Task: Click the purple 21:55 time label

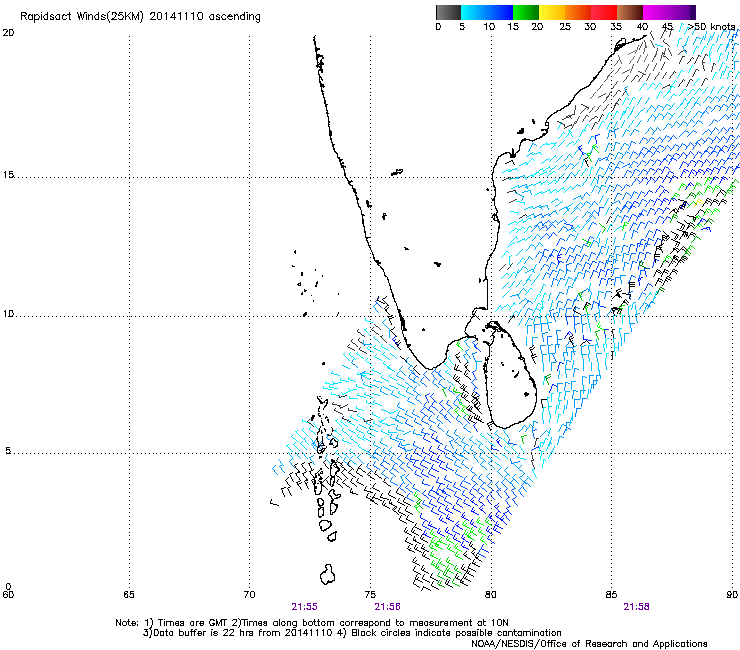Action: (x=304, y=607)
